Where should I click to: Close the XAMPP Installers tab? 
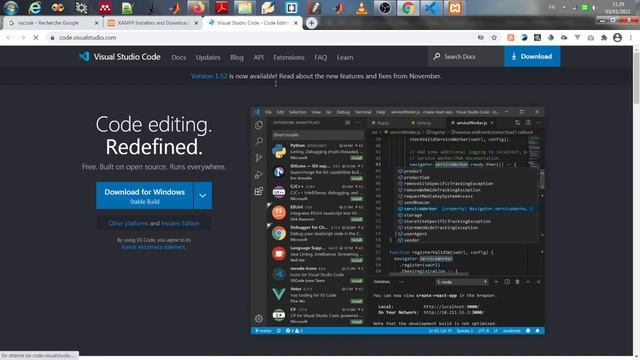(x=196, y=23)
